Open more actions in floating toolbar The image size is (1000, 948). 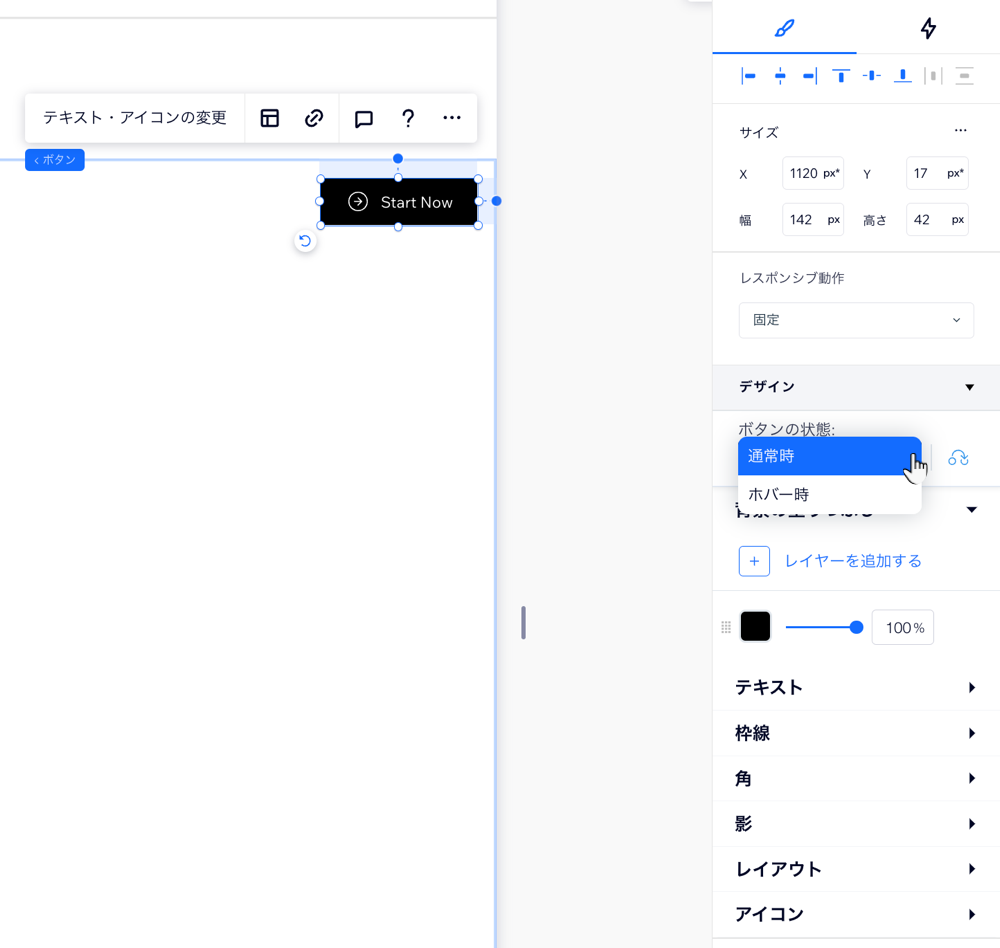tap(452, 118)
